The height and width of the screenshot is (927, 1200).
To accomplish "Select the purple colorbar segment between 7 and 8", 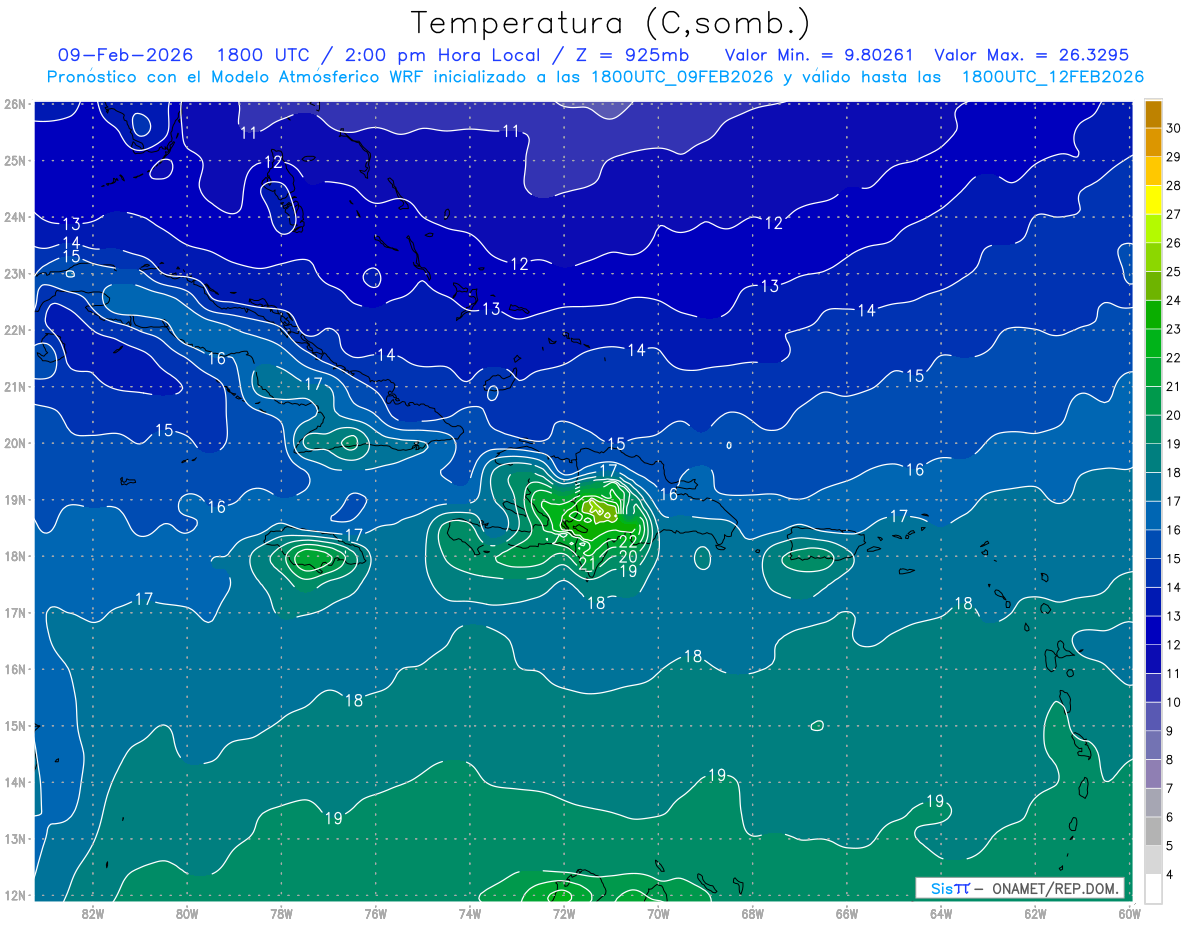I will [1153, 774].
